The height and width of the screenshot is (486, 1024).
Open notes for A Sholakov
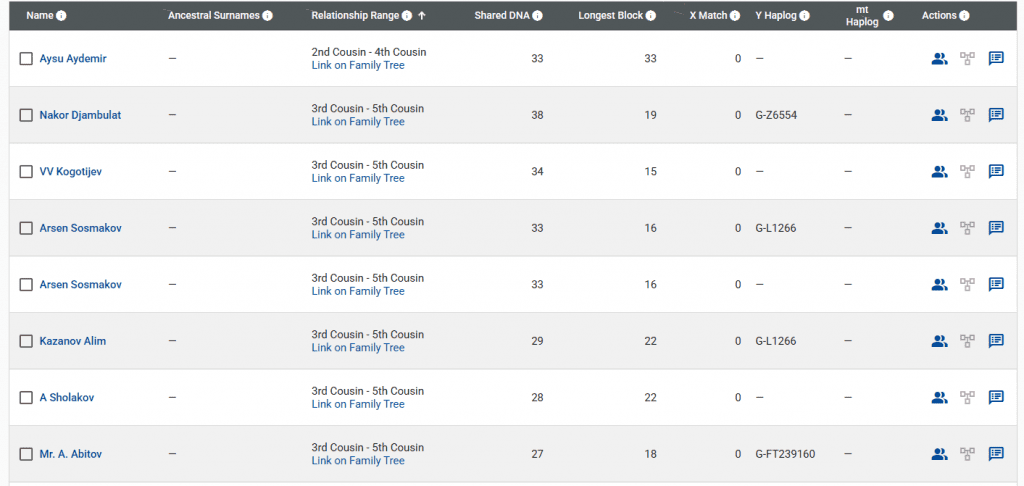pyautogui.click(x=996, y=397)
